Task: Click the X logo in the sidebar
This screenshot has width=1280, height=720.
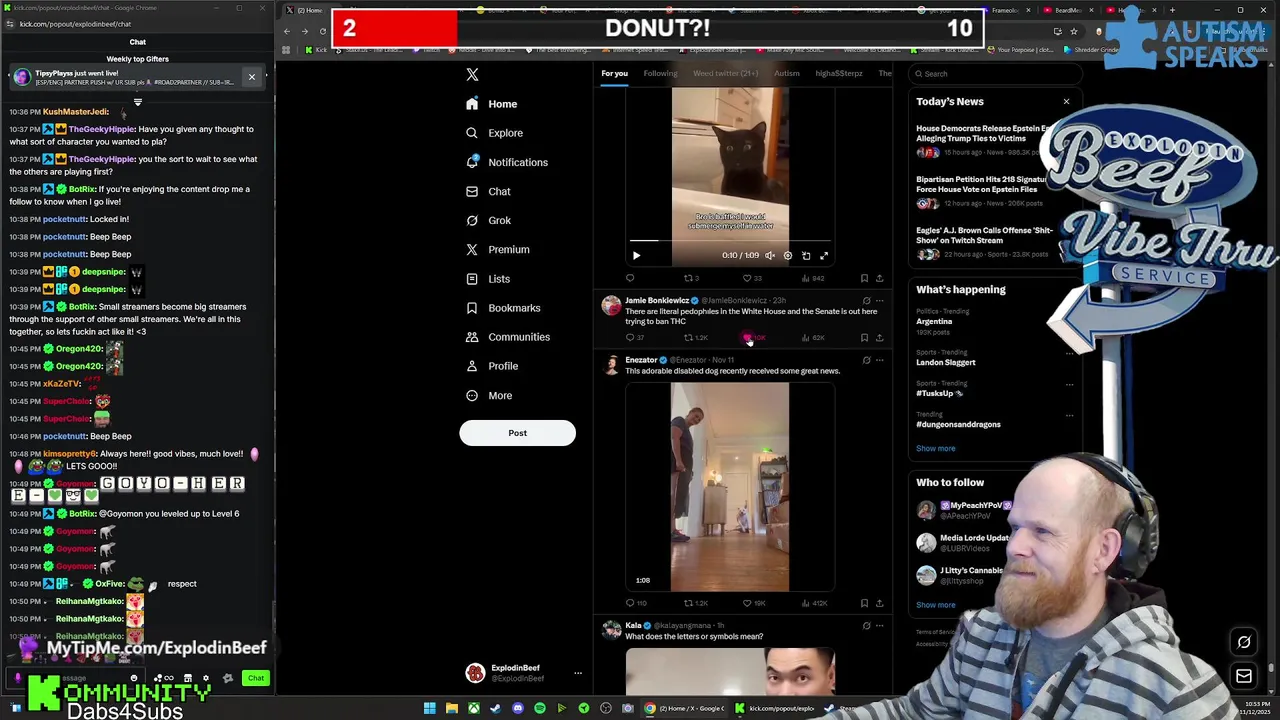Action: pos(472,74)
